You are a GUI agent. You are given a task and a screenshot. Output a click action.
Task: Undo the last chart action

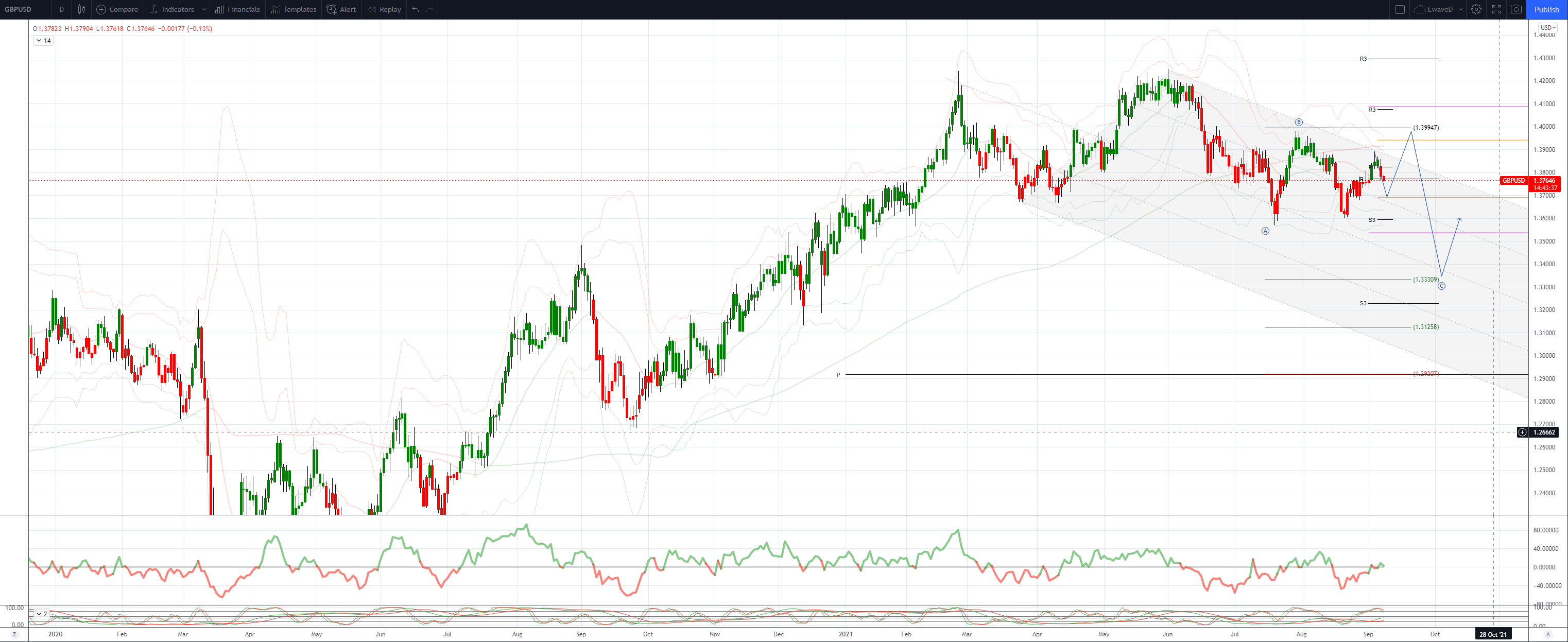(415, 9)
